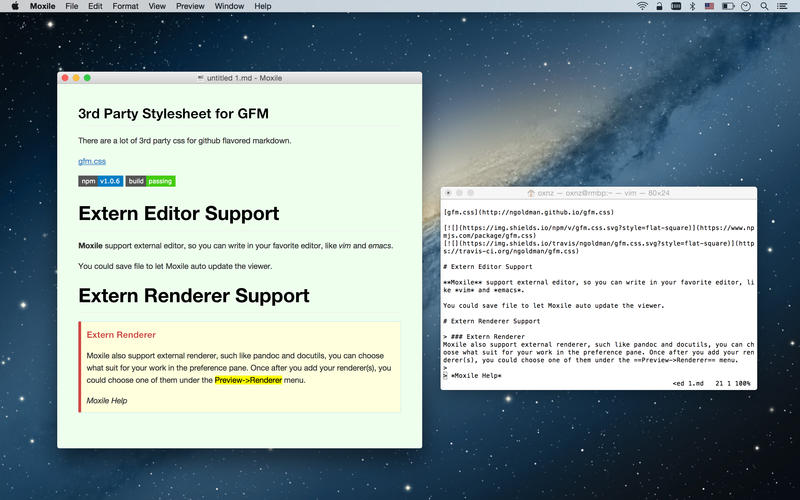
Task: Click the '3rd Party Stylesheet for GFM' heading
Action: [173, 114]
